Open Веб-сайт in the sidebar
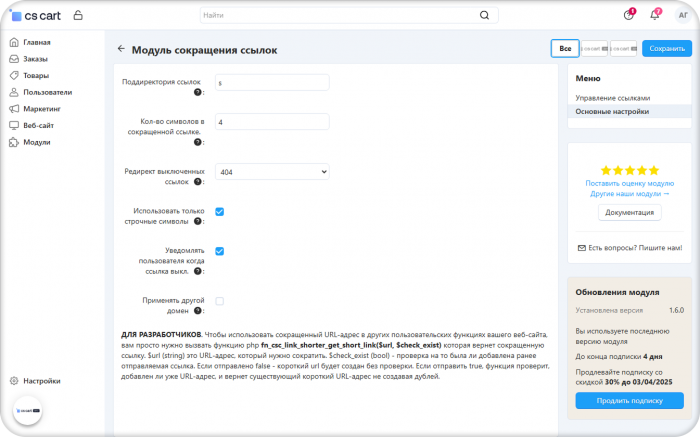The width and height of the screenshot is (700, 437). 38,125
